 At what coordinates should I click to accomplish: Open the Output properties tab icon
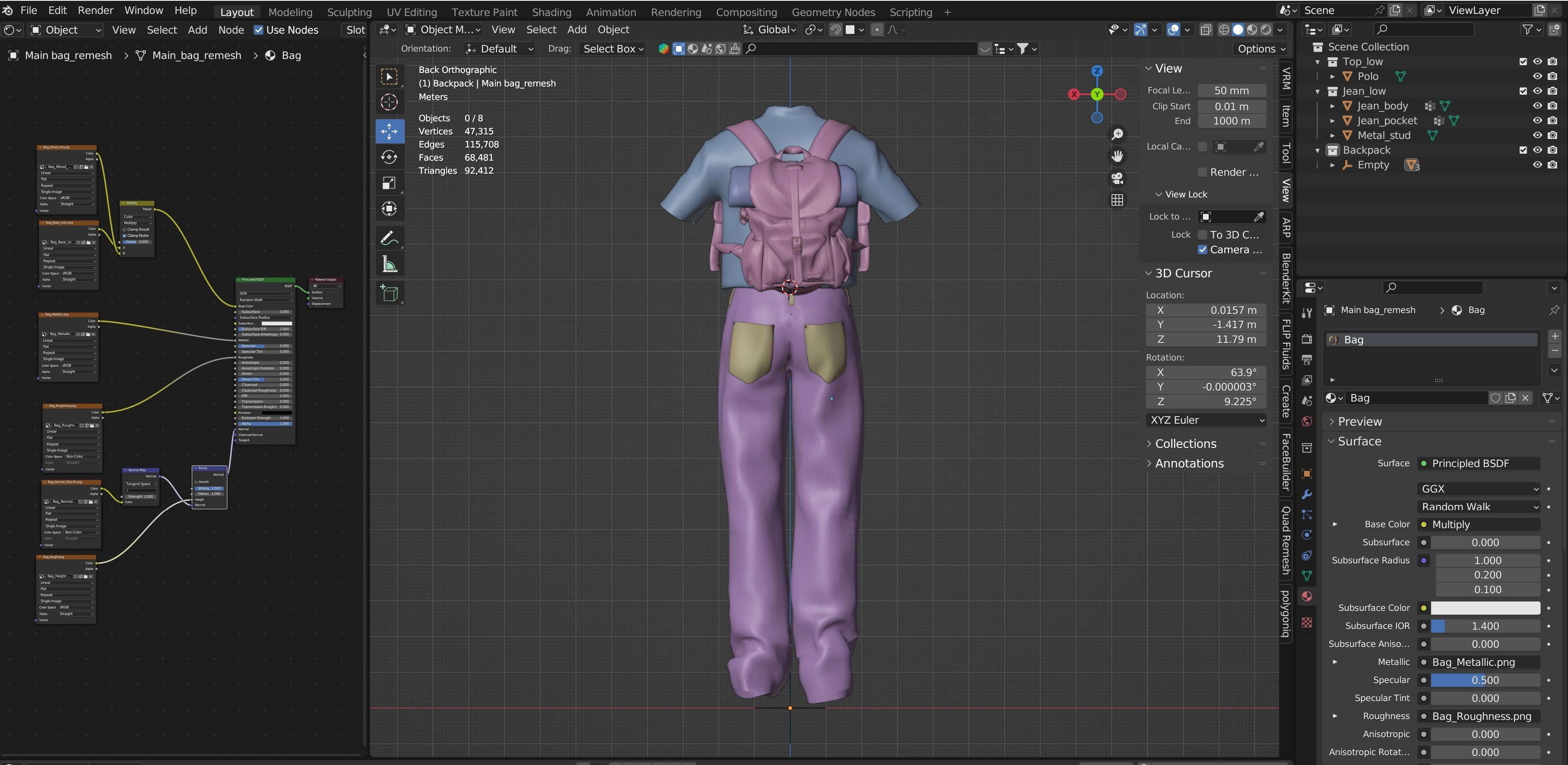tap(1307, 359)
